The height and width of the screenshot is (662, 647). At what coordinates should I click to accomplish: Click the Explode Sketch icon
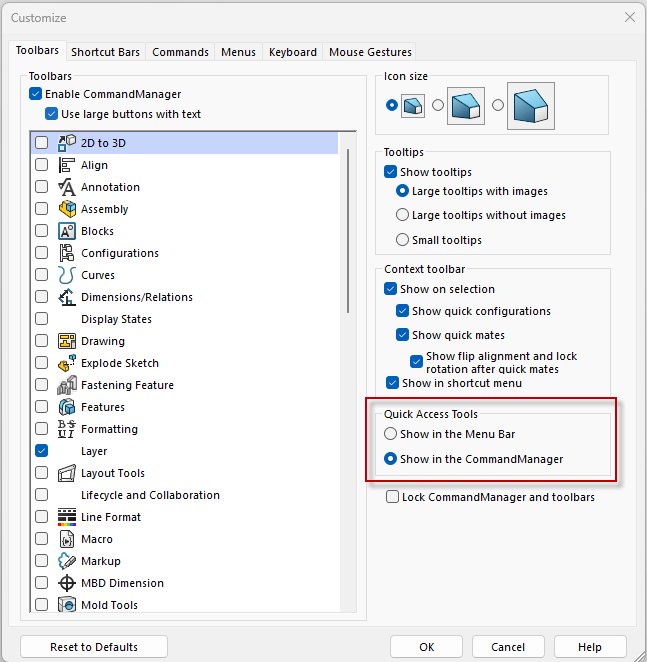pos(67,363)
